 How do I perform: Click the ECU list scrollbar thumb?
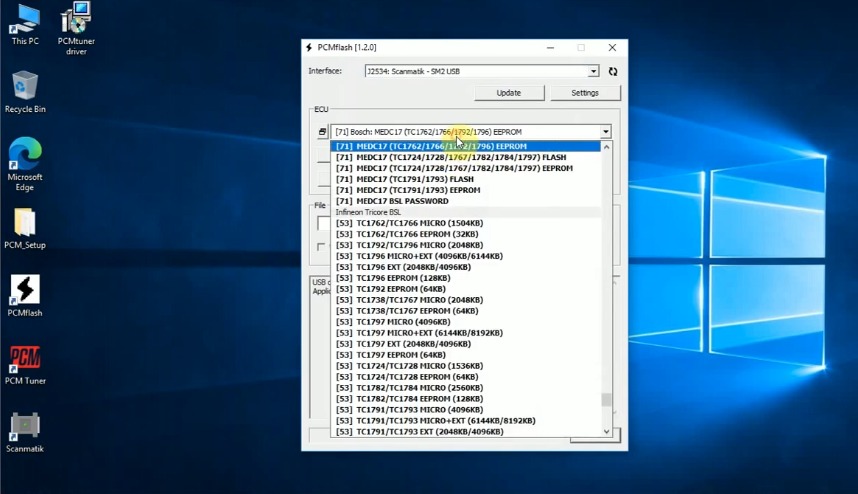pos(606,400)
